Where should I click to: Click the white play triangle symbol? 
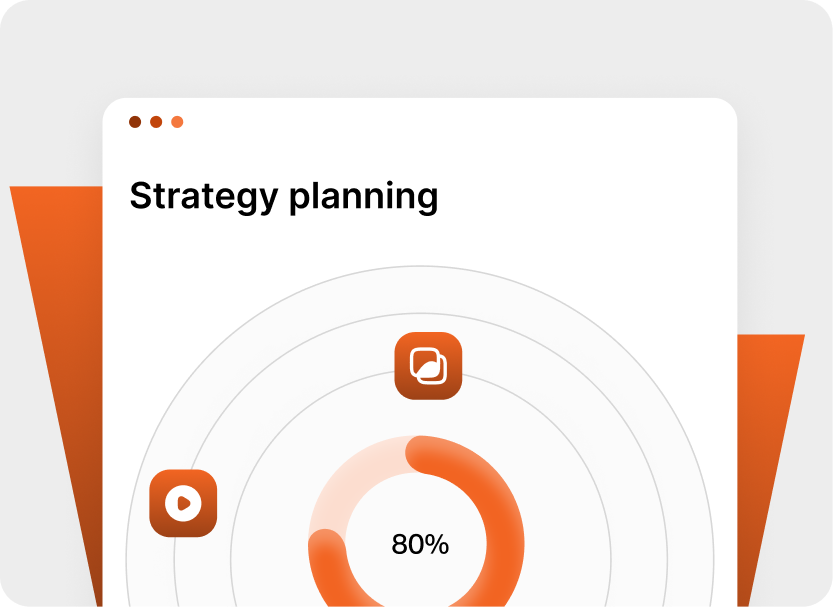184,503
